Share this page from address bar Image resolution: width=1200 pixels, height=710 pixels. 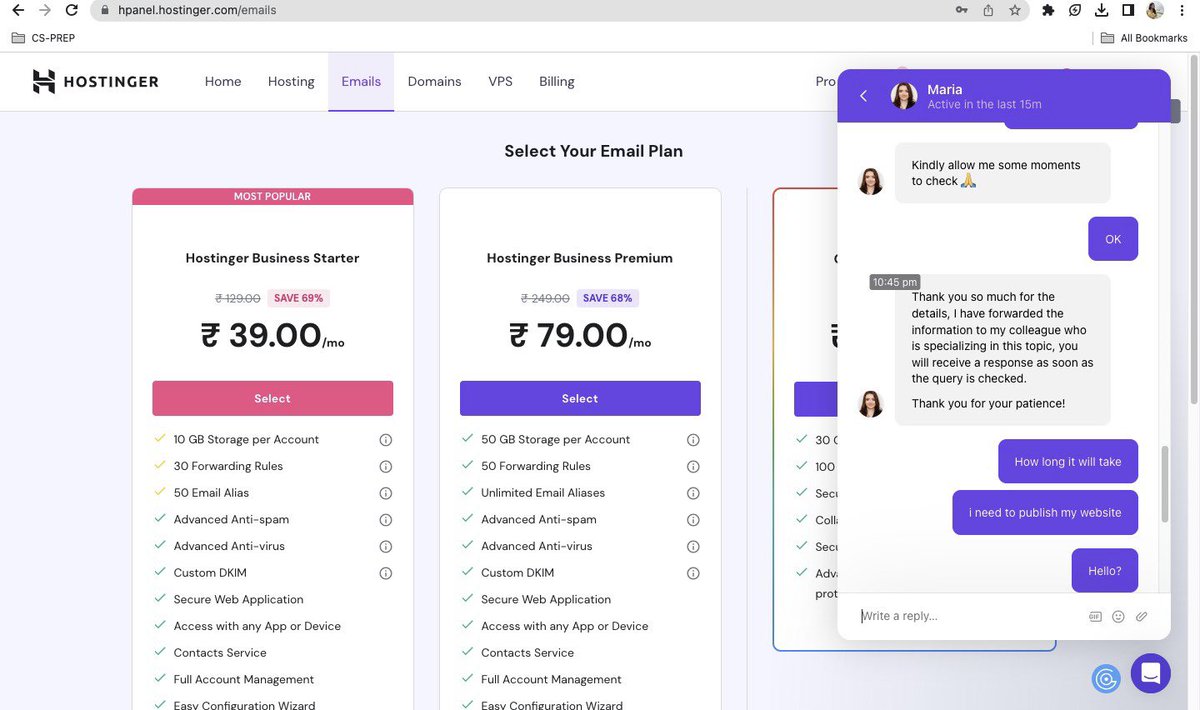(989, 10)
